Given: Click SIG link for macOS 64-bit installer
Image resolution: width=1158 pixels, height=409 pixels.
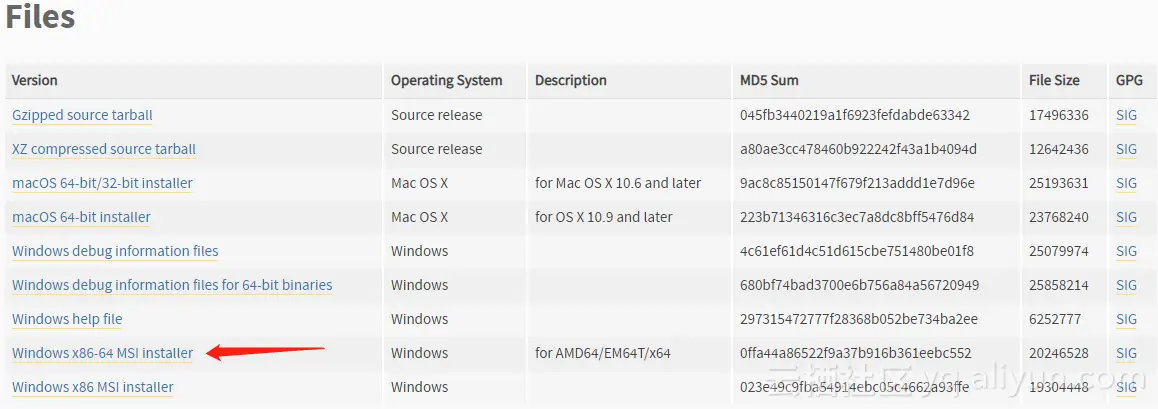Looking at the screenshot, I should (1126, 217).
